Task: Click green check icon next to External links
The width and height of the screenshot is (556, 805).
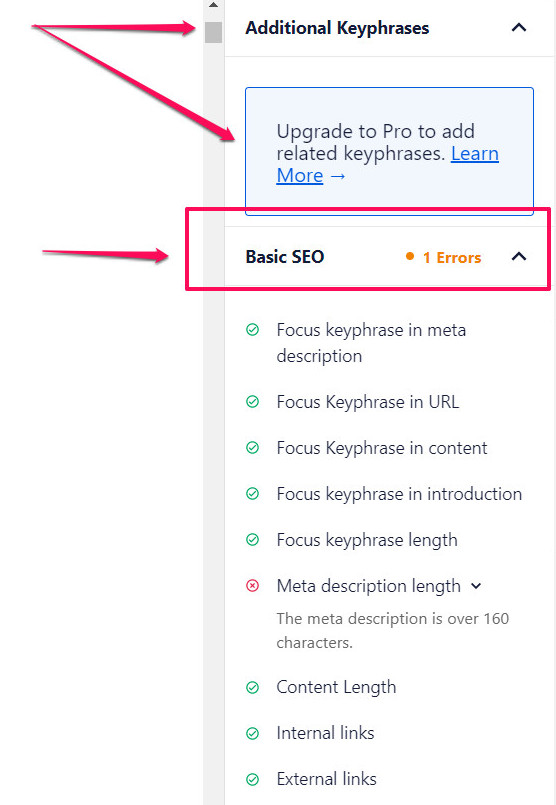Action: click(252, 779)
